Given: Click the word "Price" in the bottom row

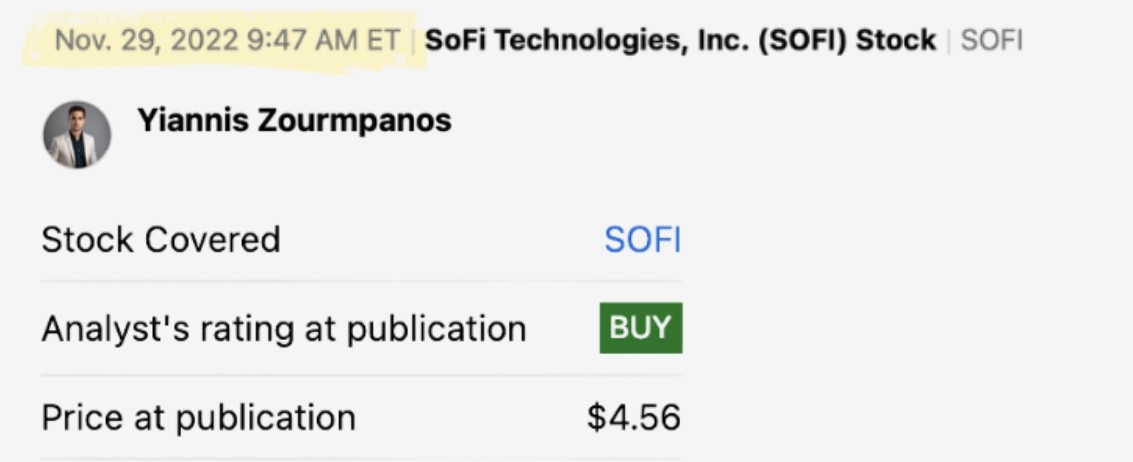Looking at the screenshot, I should [83, 416].
